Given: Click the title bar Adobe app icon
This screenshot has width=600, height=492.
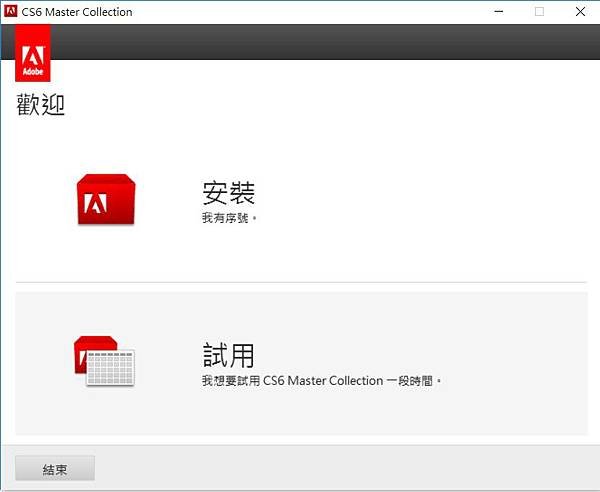Looking at the screenshot, I should point(10,11).
